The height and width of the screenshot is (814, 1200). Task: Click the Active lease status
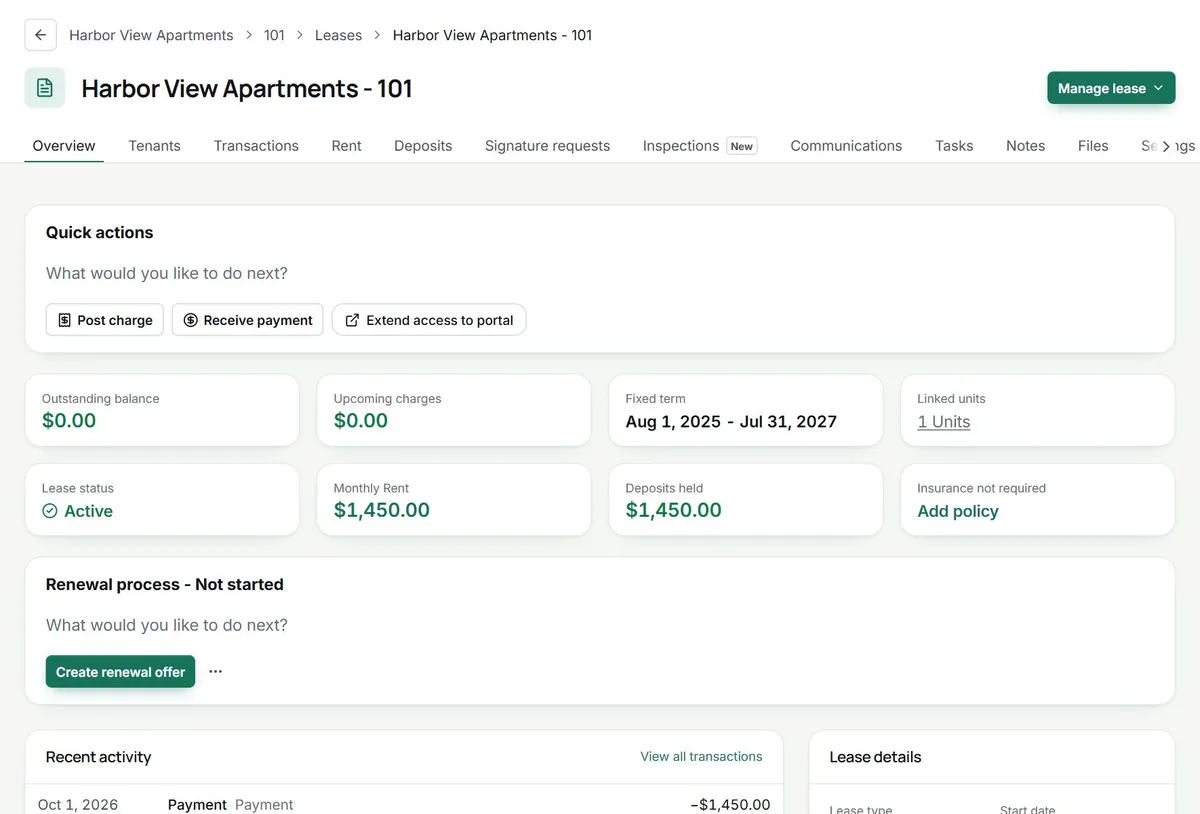click(77, 511)
